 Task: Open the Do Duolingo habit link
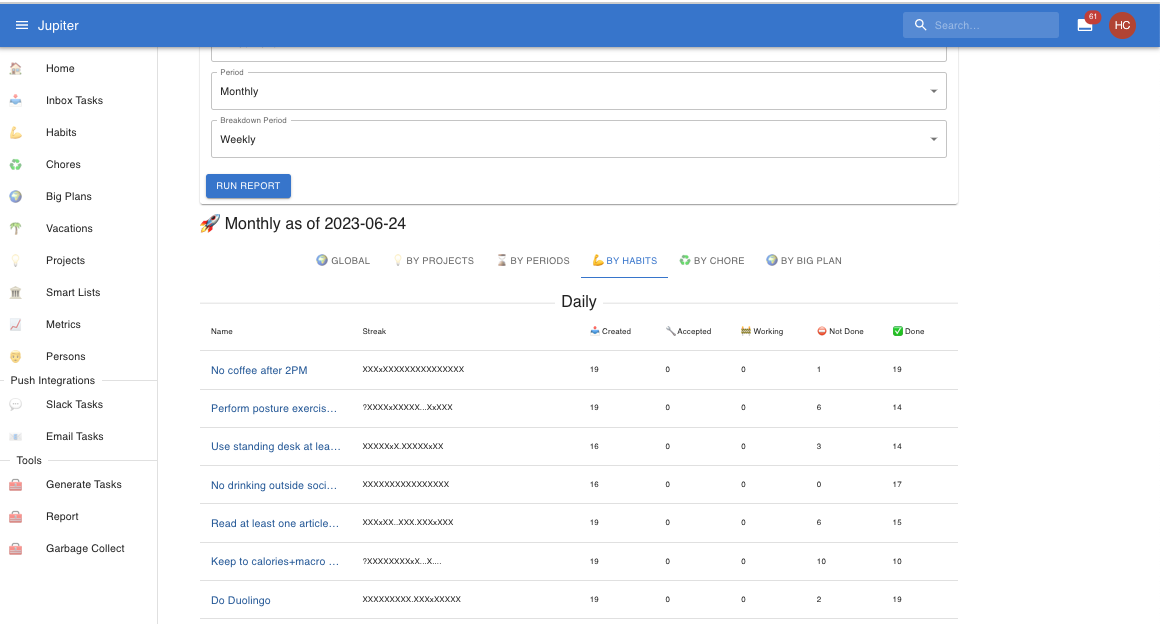tap(241, 600)
